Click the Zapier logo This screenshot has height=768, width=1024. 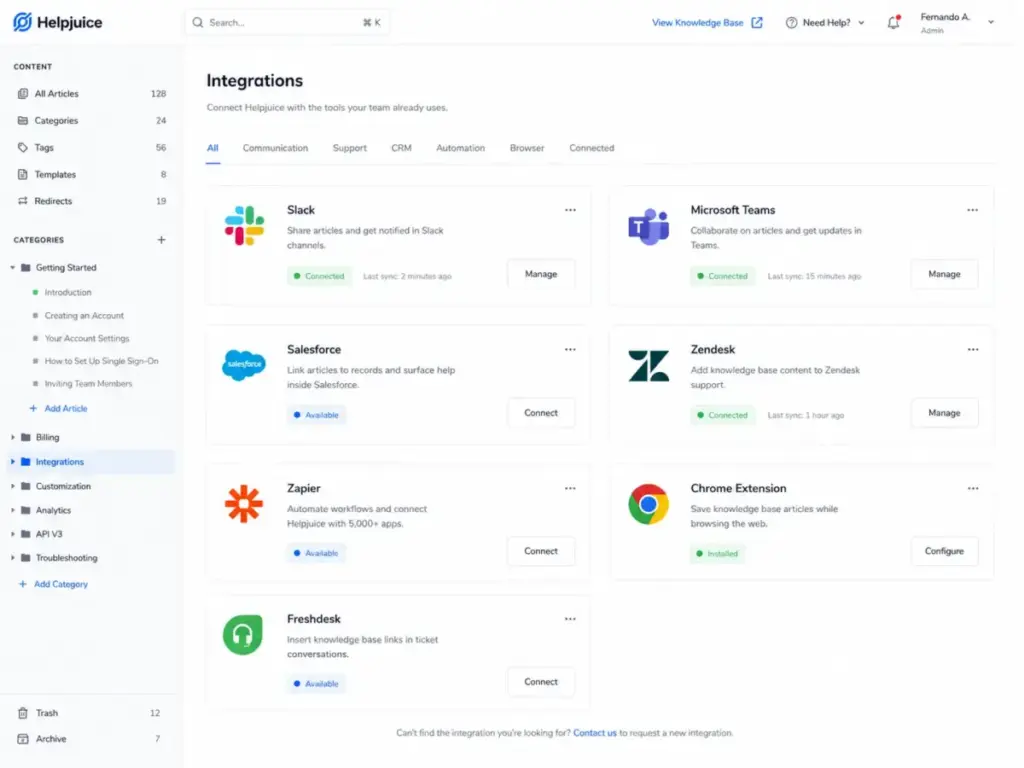tap(244, 504)
